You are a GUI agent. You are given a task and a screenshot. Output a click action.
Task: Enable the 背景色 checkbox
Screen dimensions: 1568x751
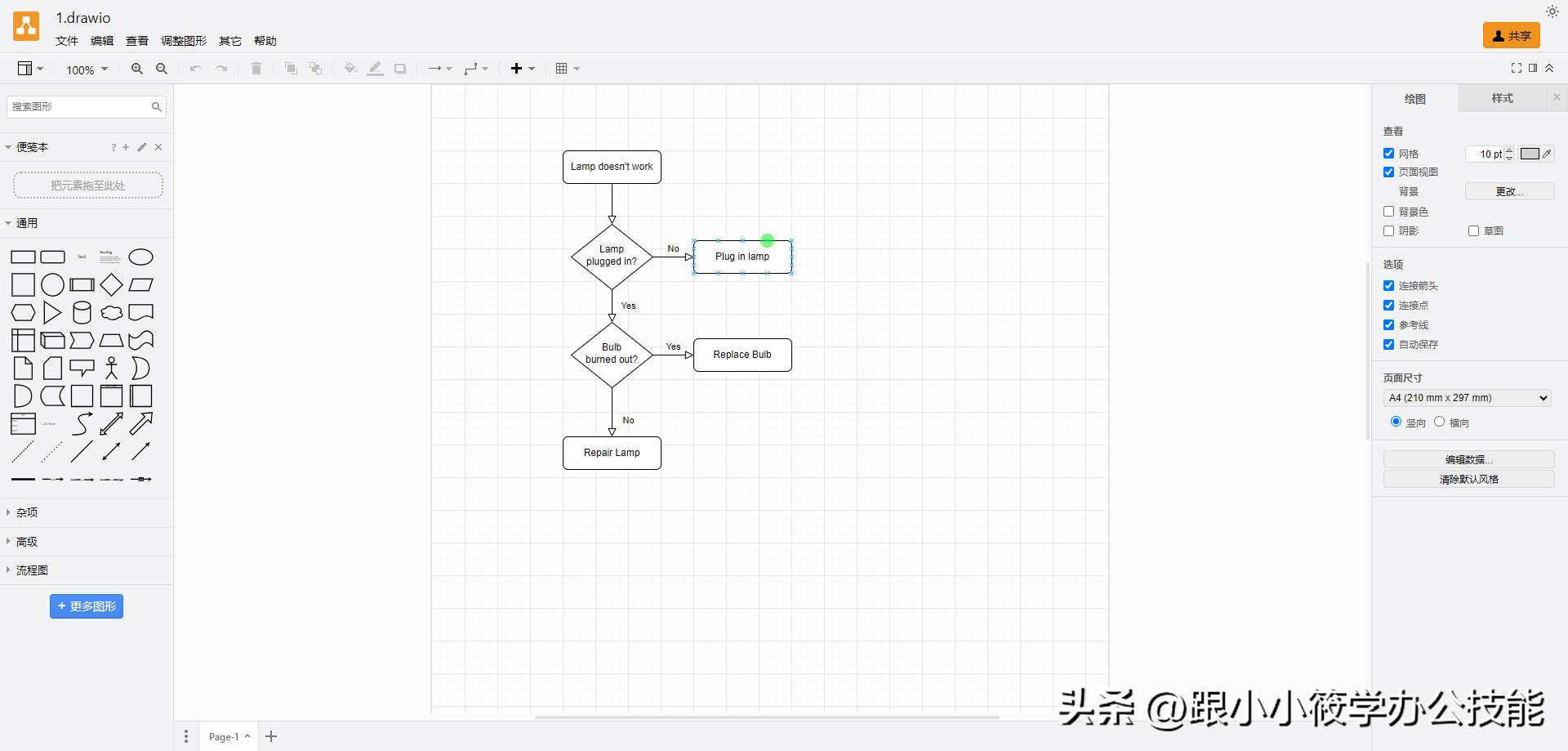point(1388,212)
